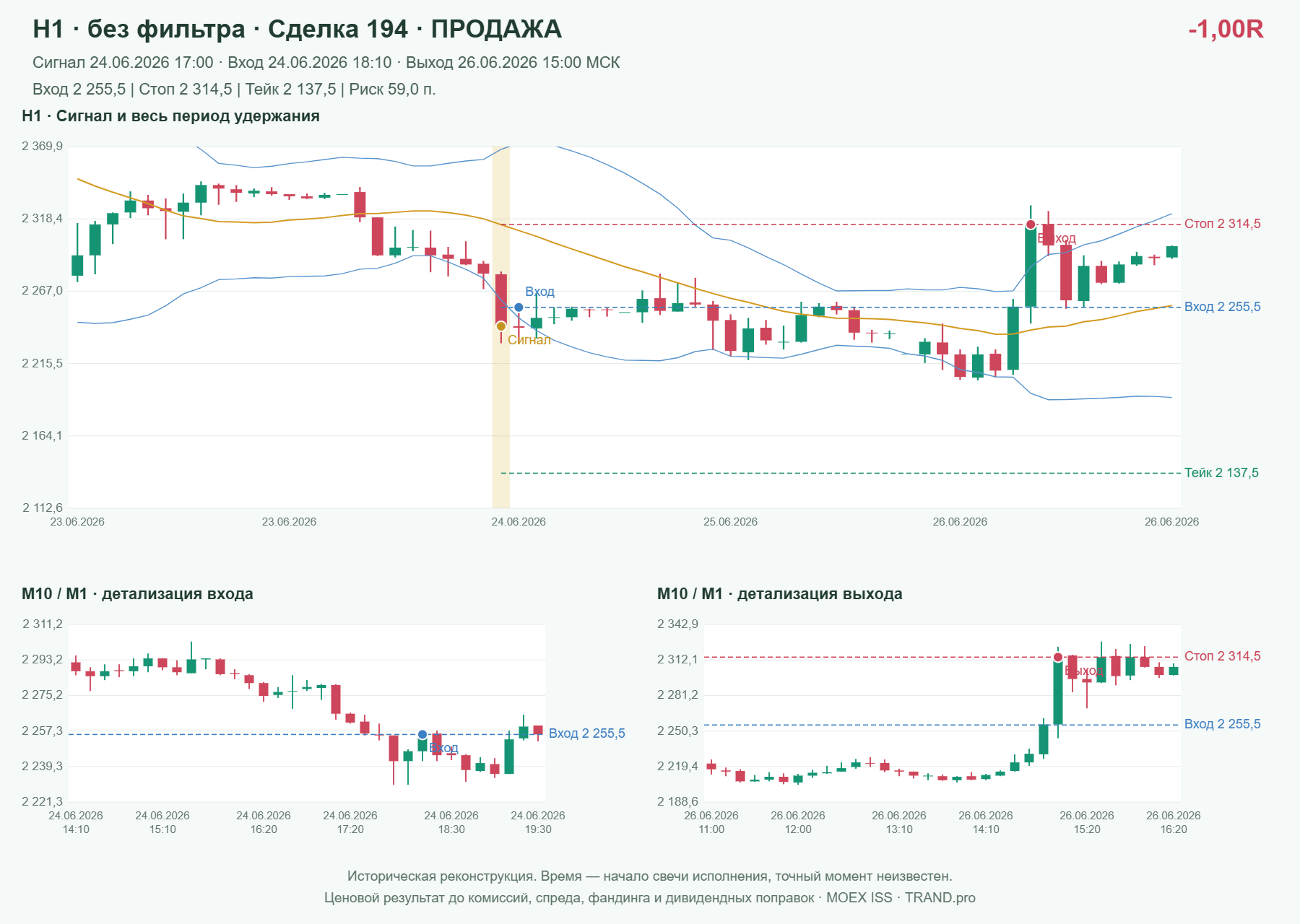Click the 2 342,9 axis label in exit chart
This screenshot has width=1300, height=924.
677,624
